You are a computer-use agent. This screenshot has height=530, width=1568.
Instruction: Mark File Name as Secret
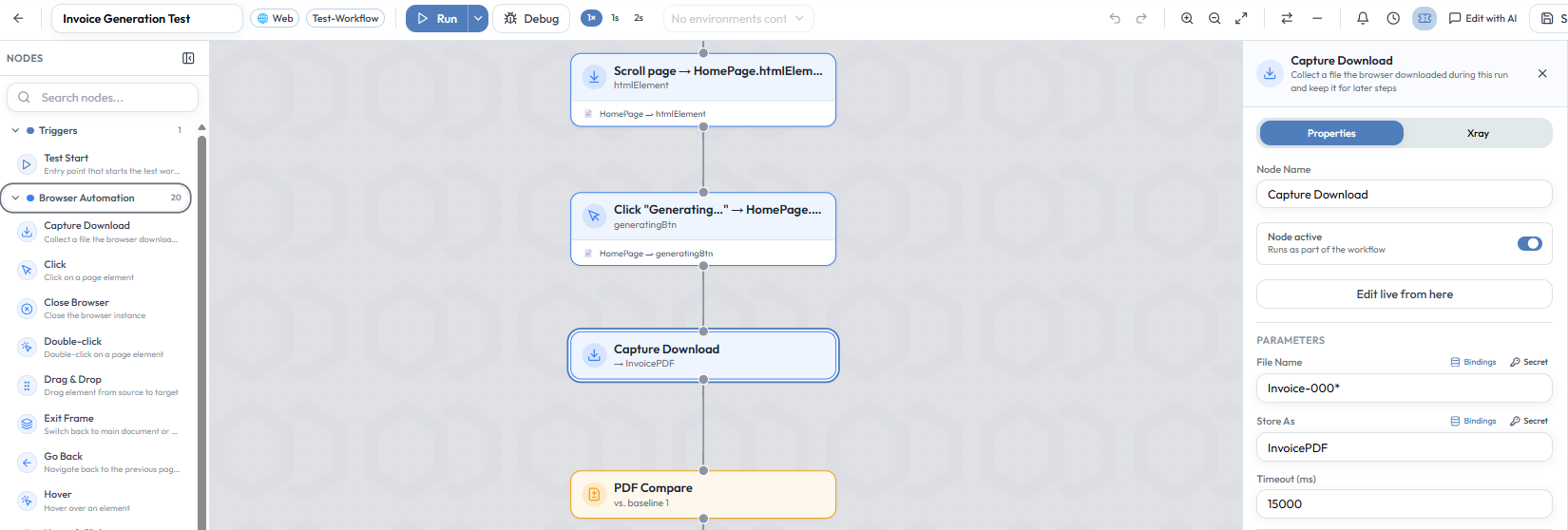tap(1529, 362)
